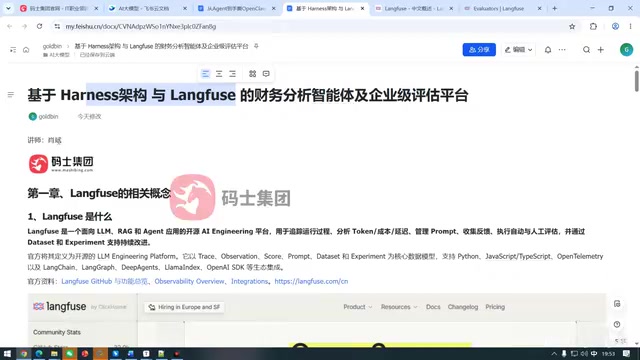640x360 pixels.
Task: Click Pricing in the embedded langfuse nav
Action: point(495,307)
